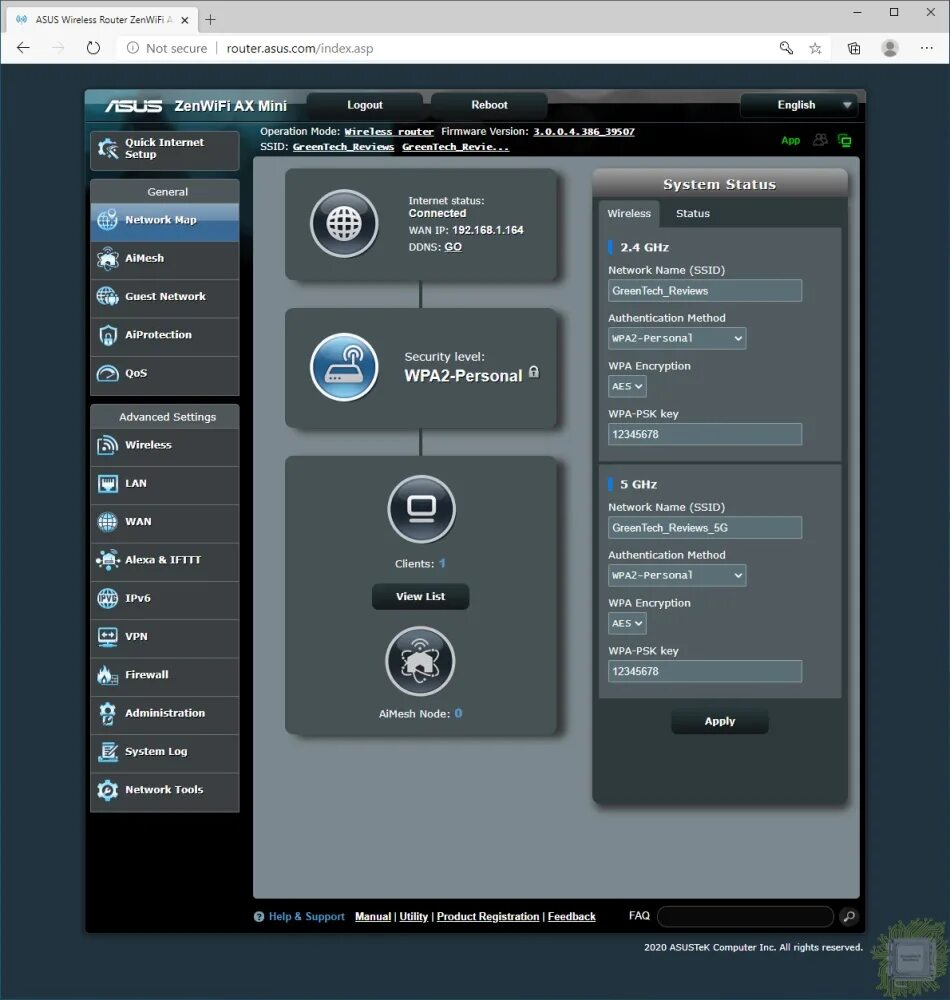The width and height of the screenshot is (950, 1000).
Task: Click the Administration sidebar icon
Action: 107,714
